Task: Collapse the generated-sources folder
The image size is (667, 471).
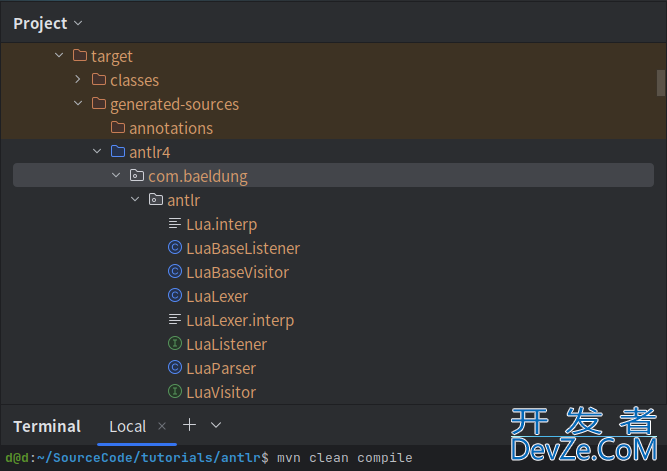Action: tap(78, 103)
